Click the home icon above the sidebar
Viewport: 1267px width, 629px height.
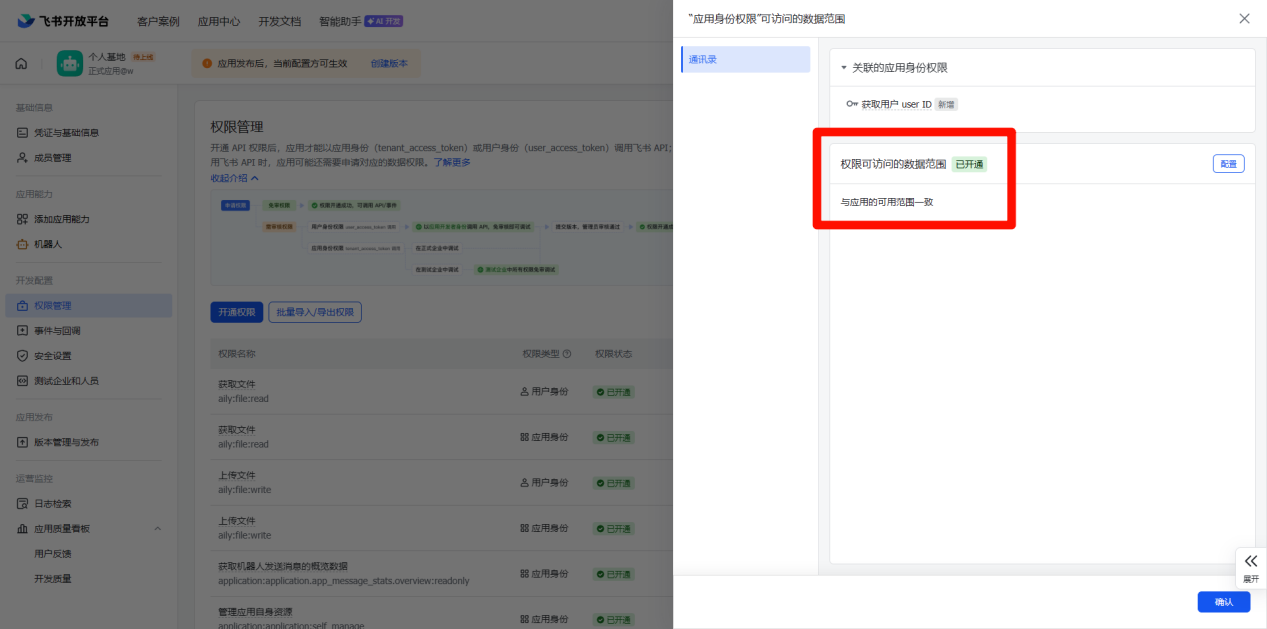tap(19, 61)
